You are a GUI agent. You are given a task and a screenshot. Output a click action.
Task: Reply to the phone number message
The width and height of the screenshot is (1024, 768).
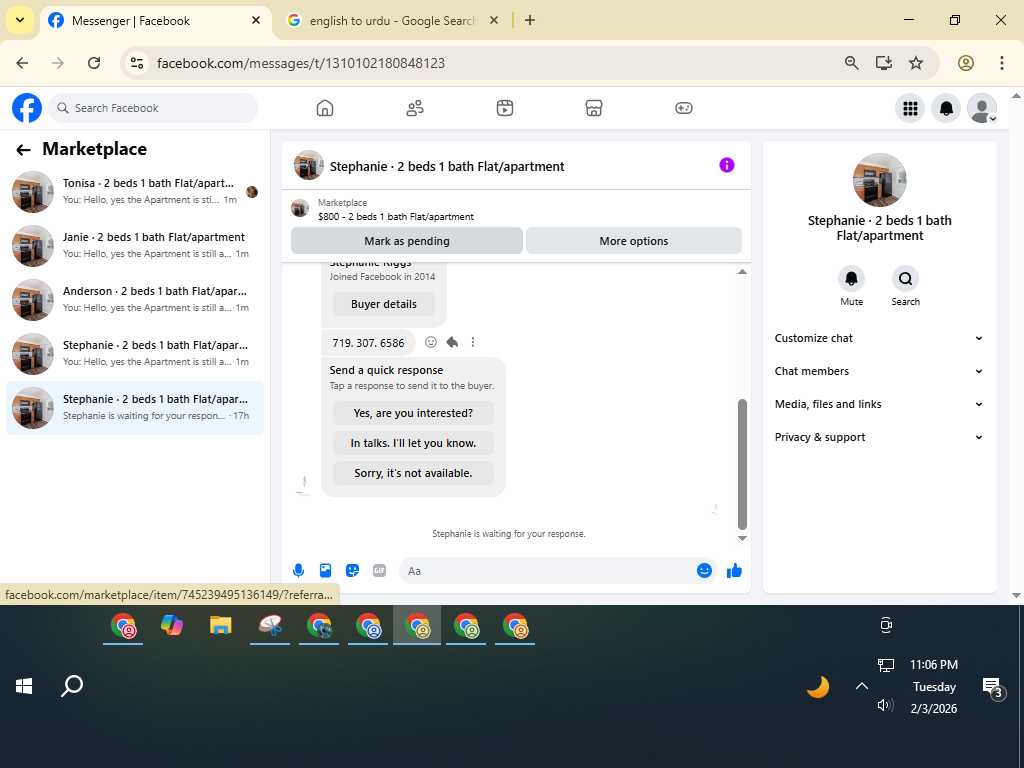452,342
